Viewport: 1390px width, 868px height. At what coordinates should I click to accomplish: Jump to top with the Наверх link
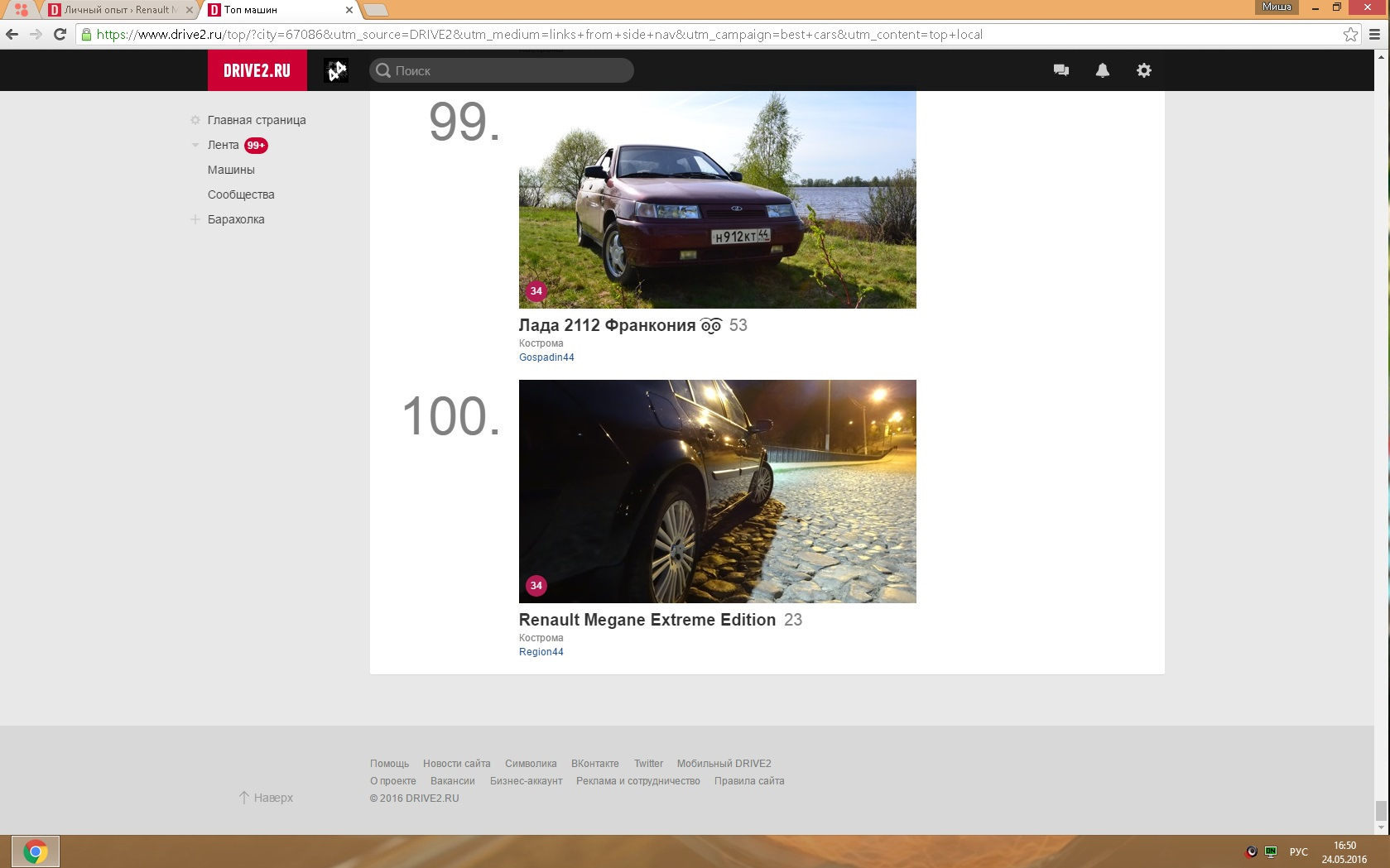[266, 798]
